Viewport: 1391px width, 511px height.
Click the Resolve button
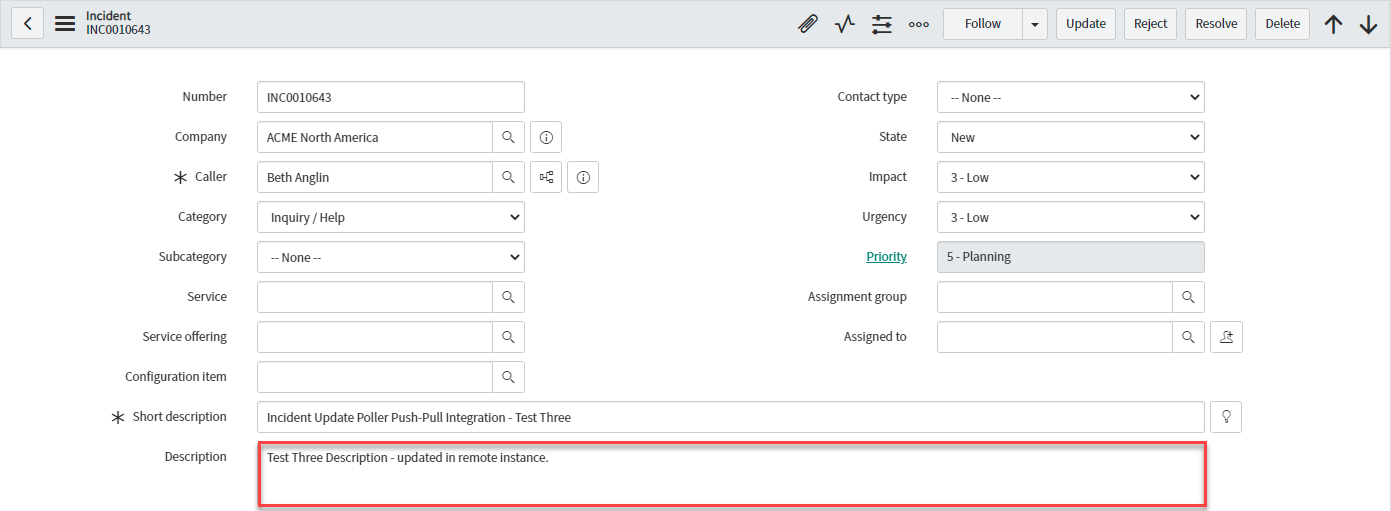pyautogui.click(x=1215, y=24)
